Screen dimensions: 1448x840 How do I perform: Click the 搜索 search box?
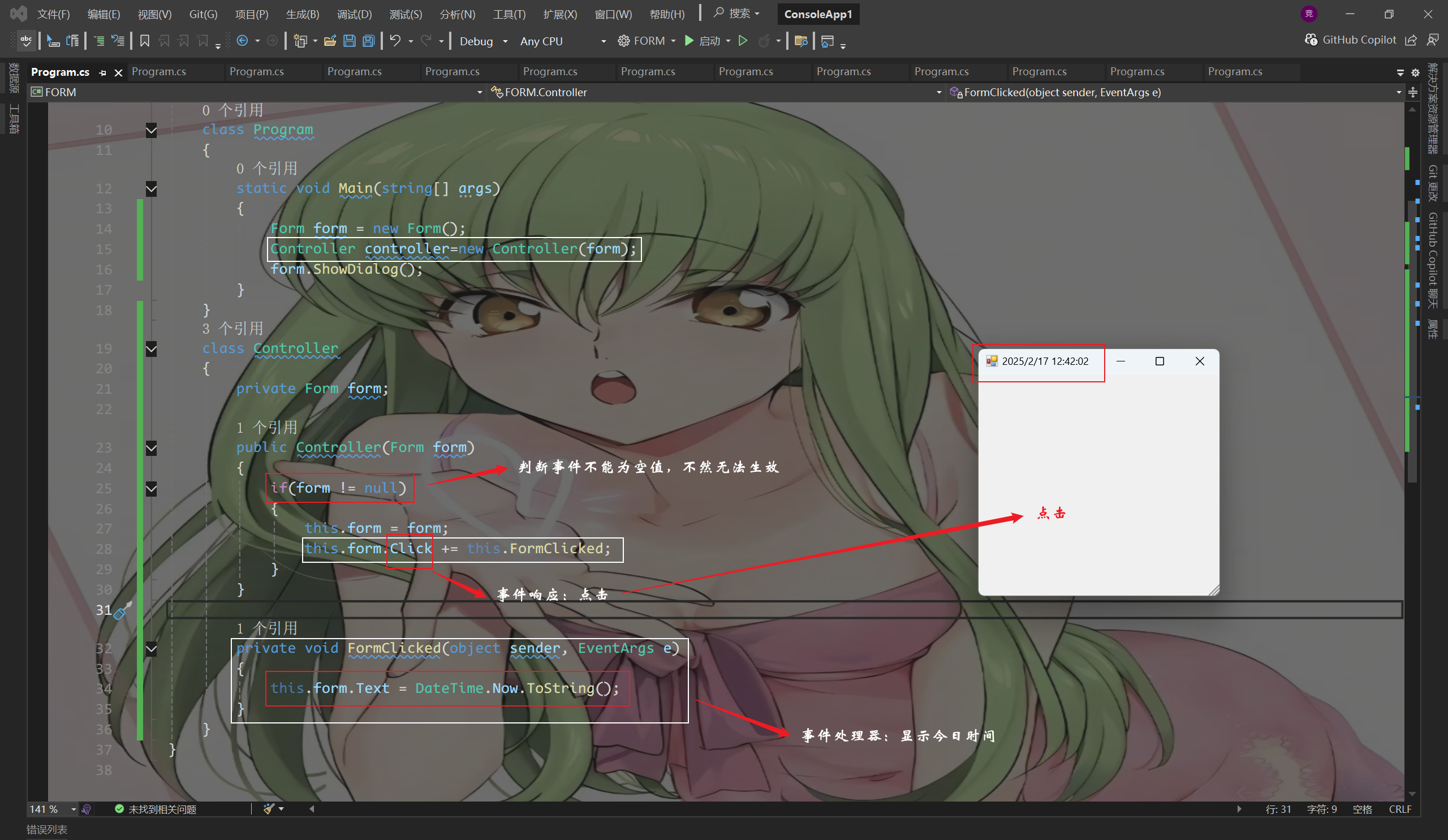pos(737,14)
